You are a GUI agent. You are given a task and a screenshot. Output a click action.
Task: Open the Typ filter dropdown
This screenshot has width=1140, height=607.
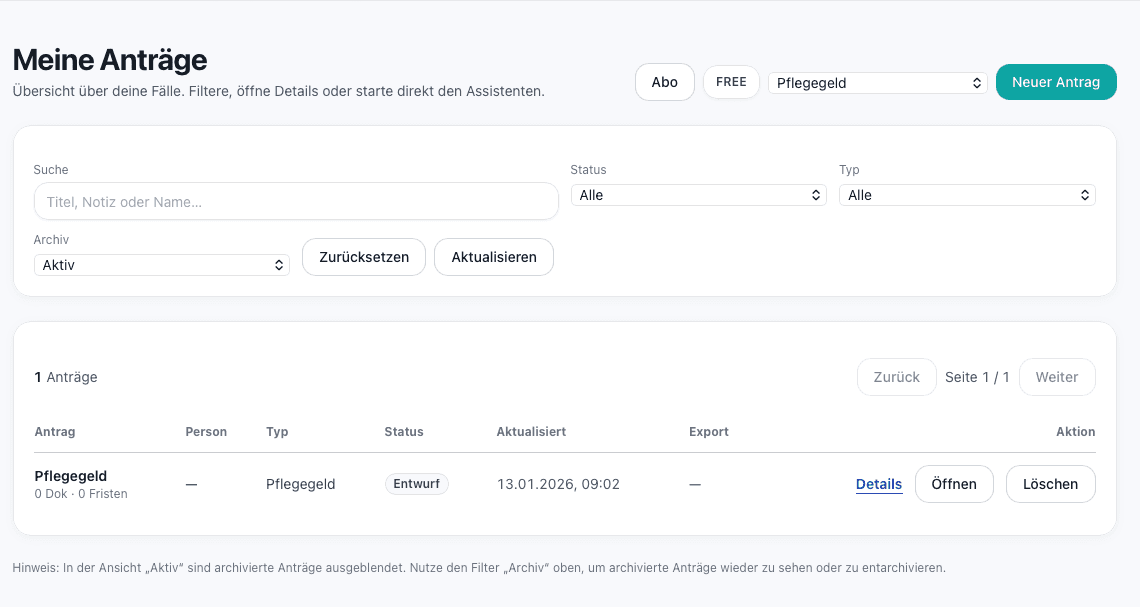966,194
